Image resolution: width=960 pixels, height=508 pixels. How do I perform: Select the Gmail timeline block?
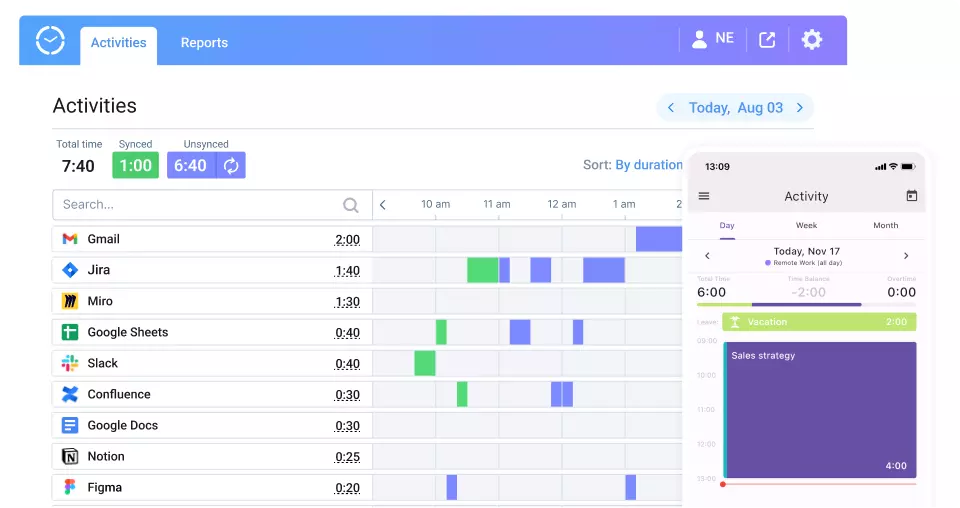click(x=659, y=239)
